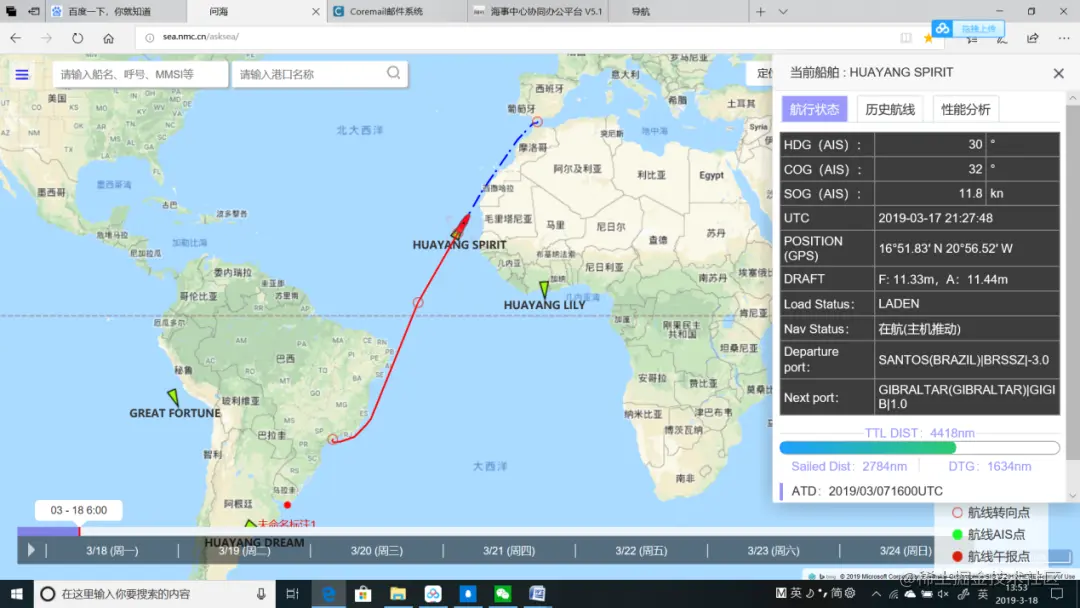Close the HUAYANG SPIRIT ship panel
This screenshot has width=1080, height=608.
click(x=1059, y=73)
